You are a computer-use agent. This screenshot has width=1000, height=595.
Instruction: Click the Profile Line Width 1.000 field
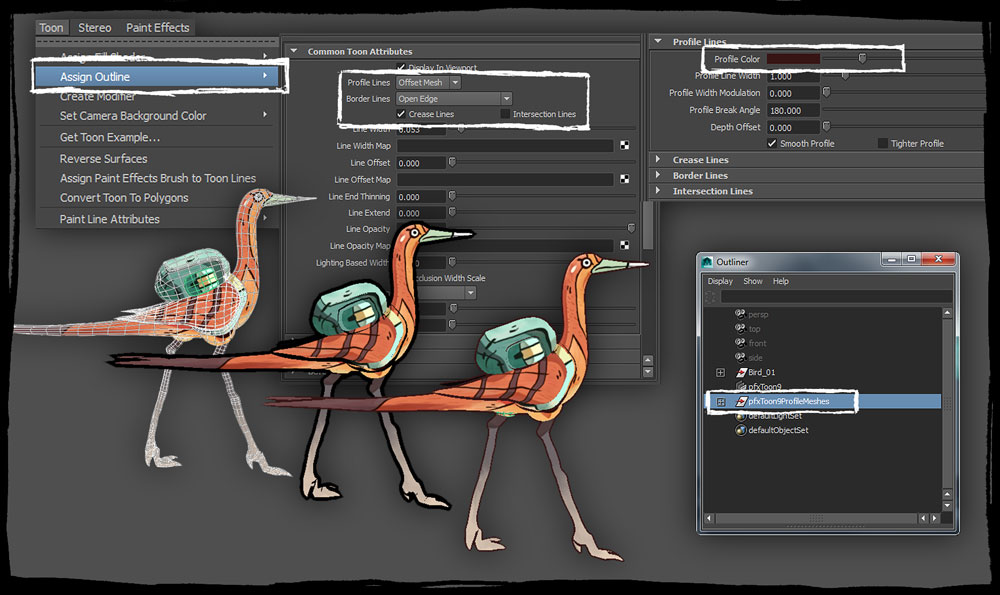pos(793,76)
